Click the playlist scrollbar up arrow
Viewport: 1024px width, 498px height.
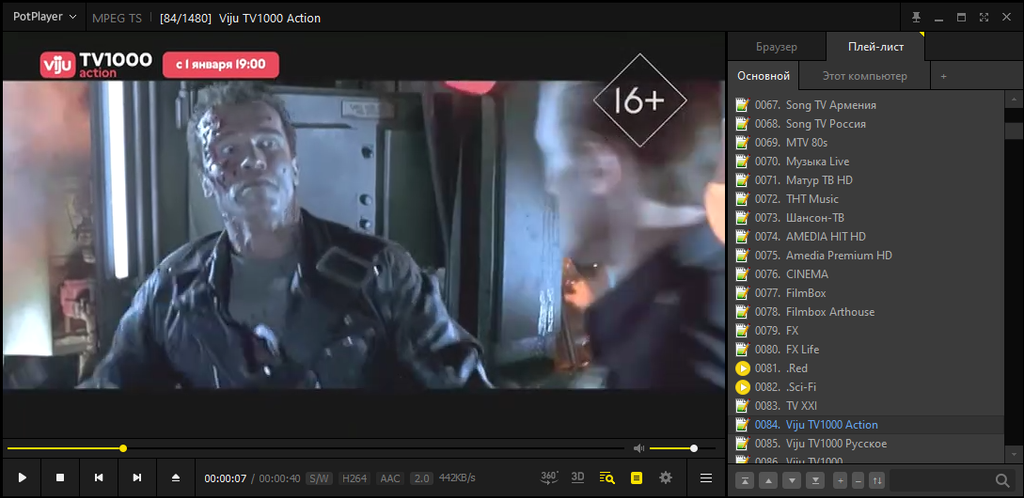pos(1014,99)
